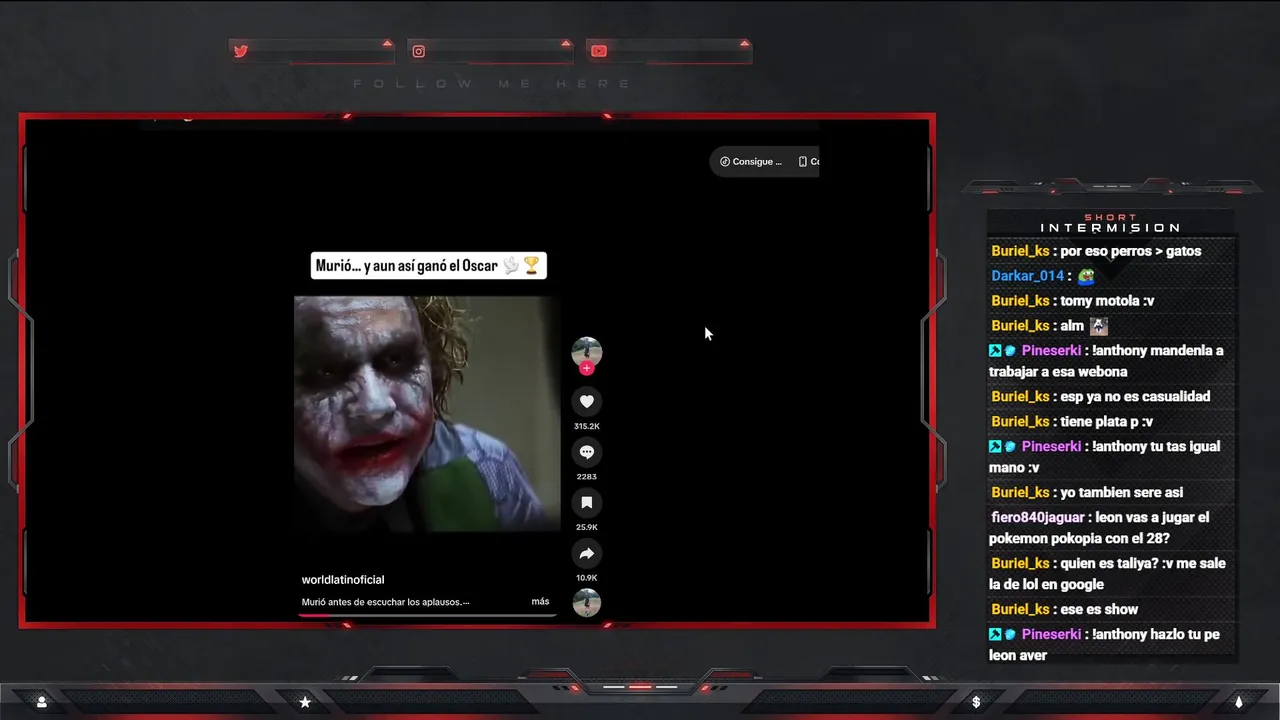Viewport: 1280px width, 720px height.
Task: Follow creator via red plus badge
Action: click(587, 368)
